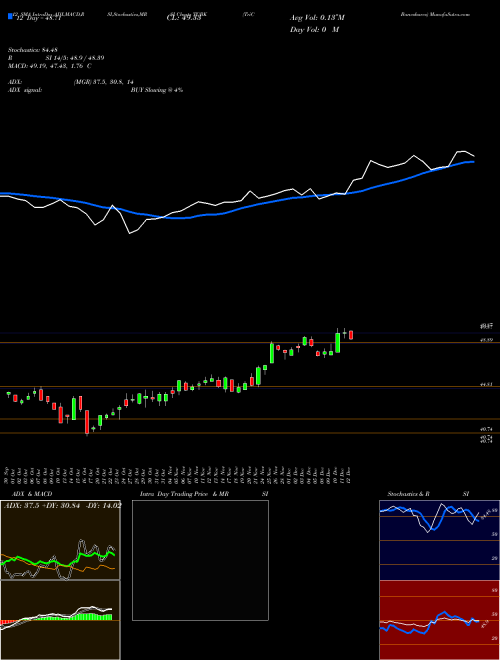Select the 'Intra Day Trading Price & MR' title
Image resolution: width=500 pixels, height=660 pixels.
[184, 494]
